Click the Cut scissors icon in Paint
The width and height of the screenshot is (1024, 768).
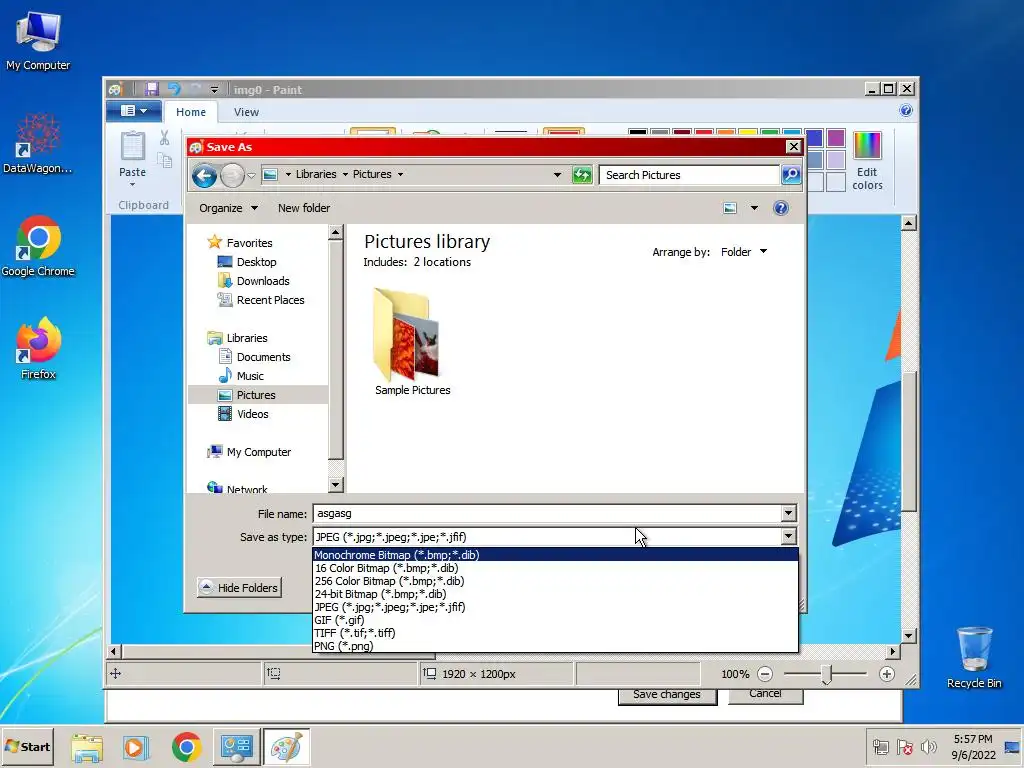(164, 137)
